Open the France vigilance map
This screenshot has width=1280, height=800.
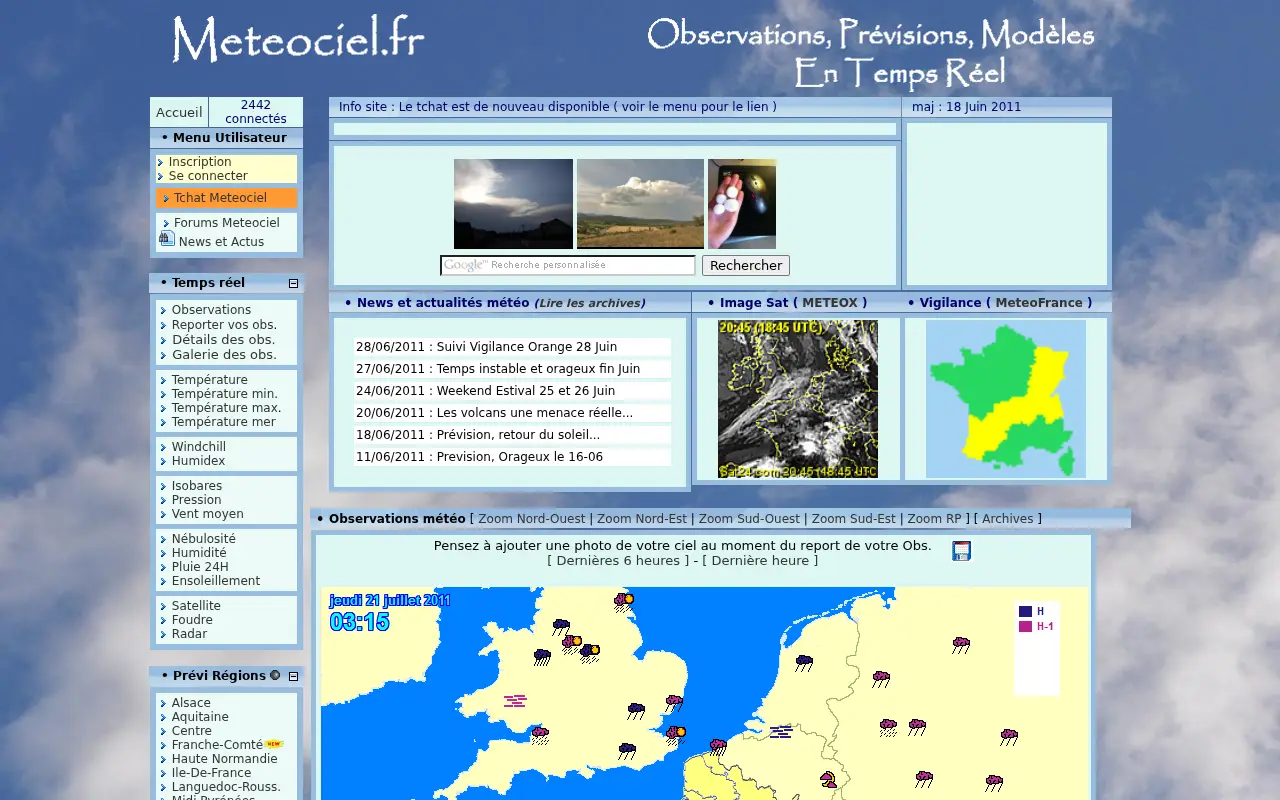(1006, 399)
